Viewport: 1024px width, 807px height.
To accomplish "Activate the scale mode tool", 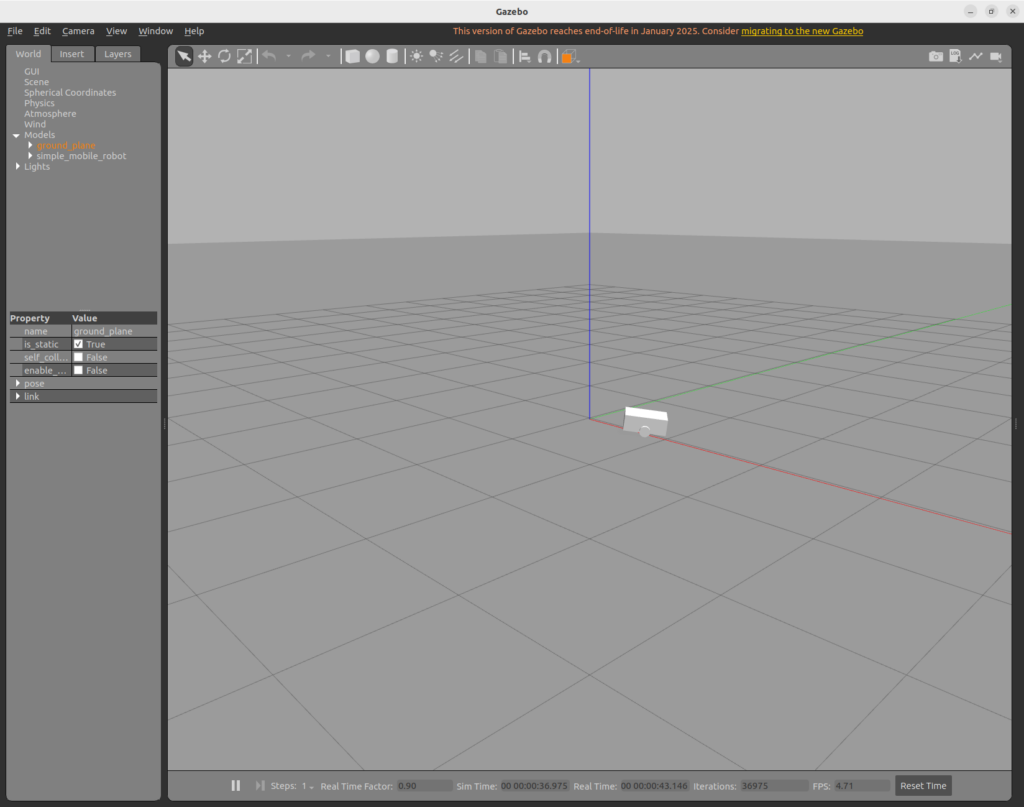I will [244, 57].
